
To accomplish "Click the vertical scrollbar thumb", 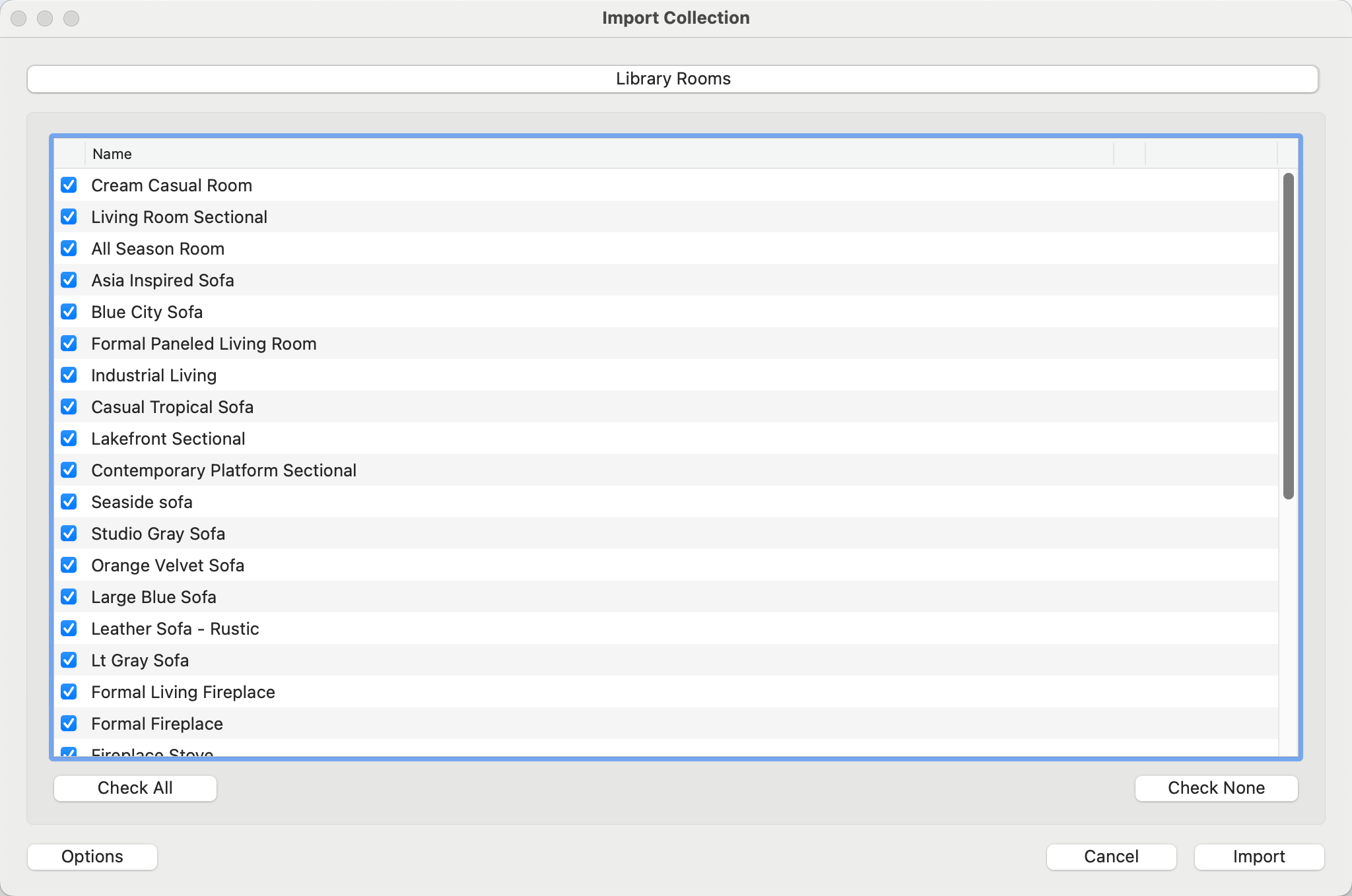I will point(1288,335).
